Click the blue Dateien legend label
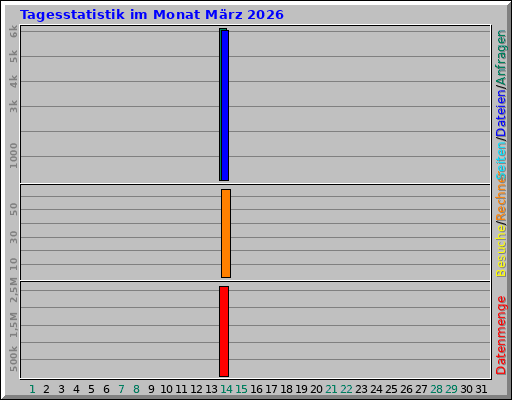The width and height of the screenshot is (512, 400). (501, 112)
